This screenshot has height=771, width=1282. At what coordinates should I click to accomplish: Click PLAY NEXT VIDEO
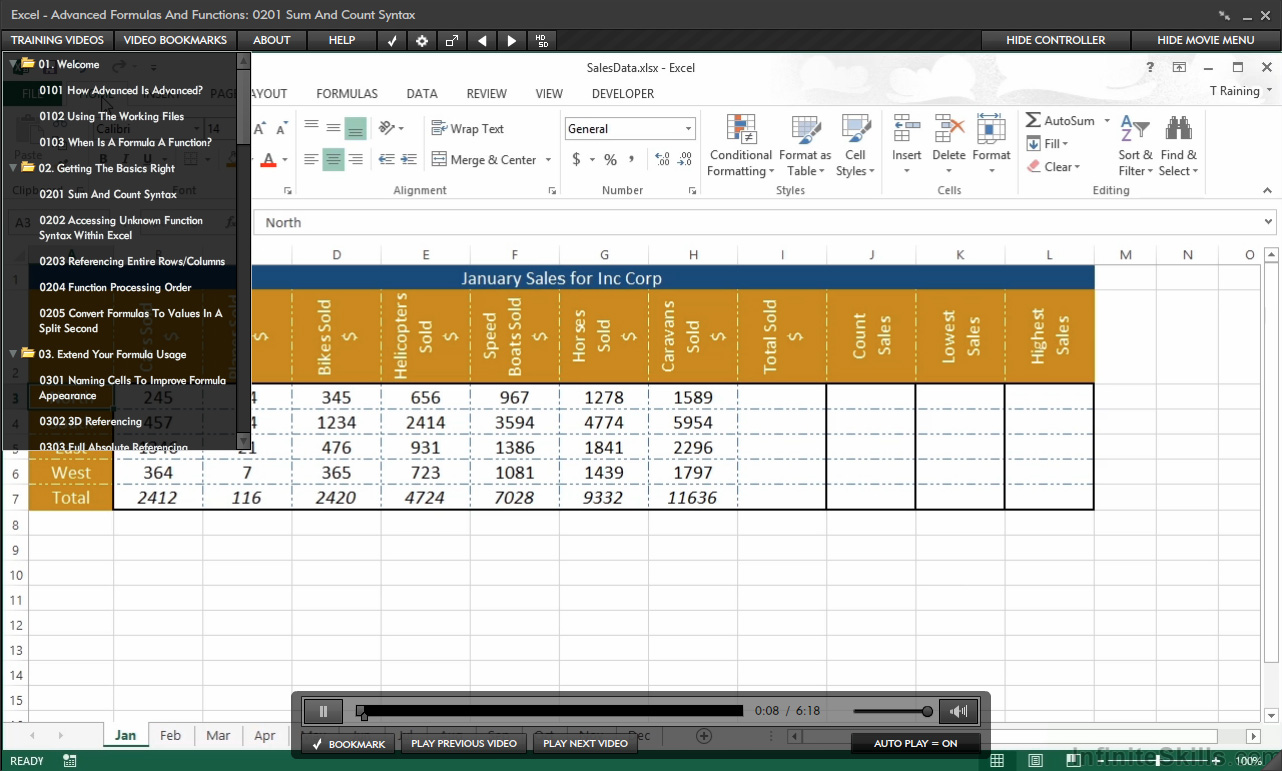[x=585, y=744]
